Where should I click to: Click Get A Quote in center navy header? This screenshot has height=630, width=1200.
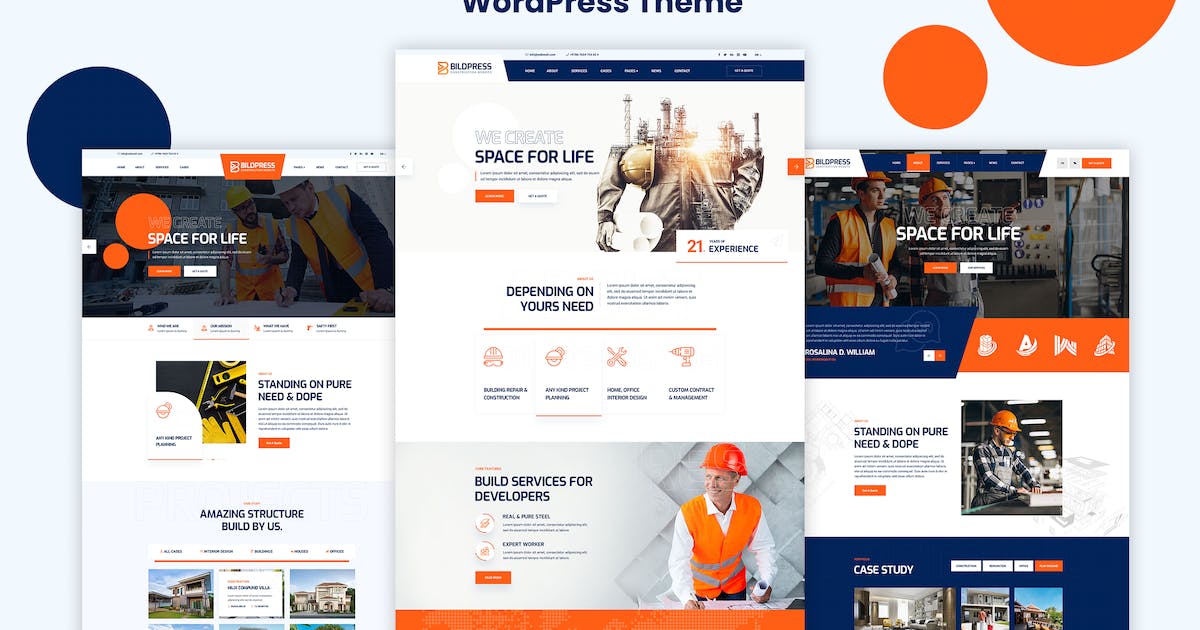click(x=744, y=71)
